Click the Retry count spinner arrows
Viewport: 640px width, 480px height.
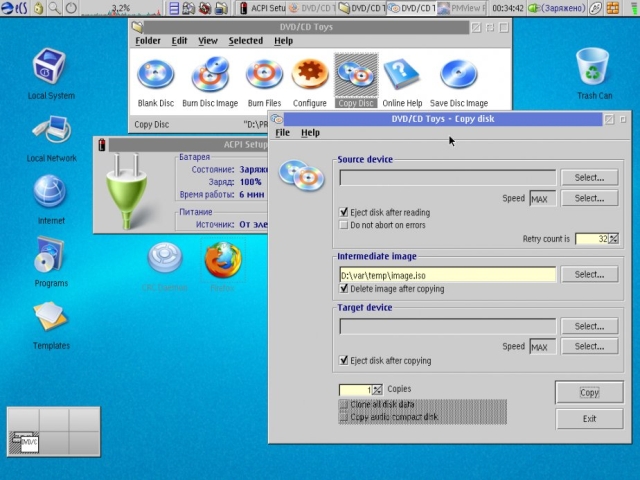614,239
